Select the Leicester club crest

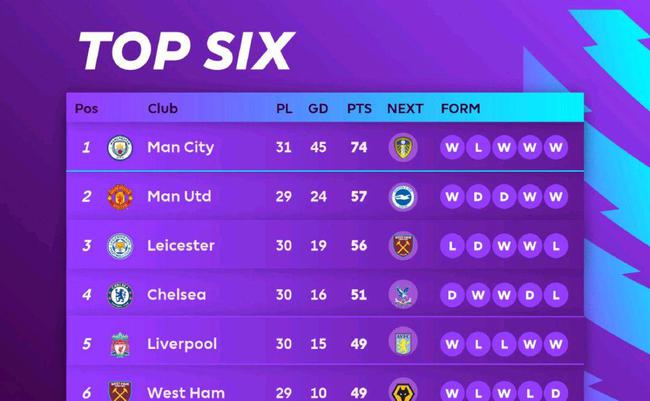coord(120,246)
